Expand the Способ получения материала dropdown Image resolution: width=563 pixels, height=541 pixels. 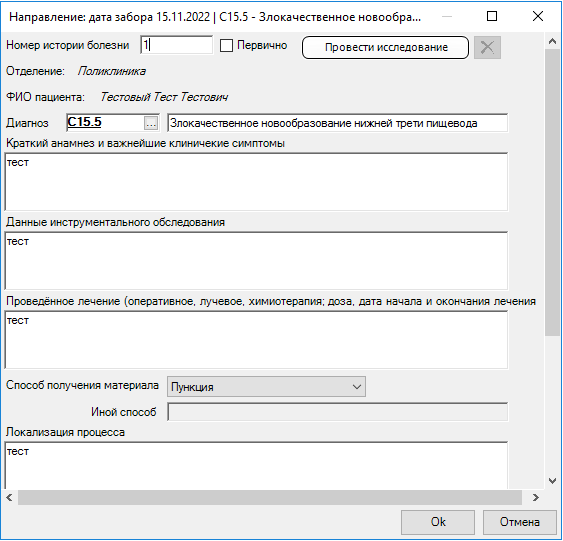(266, 387)
